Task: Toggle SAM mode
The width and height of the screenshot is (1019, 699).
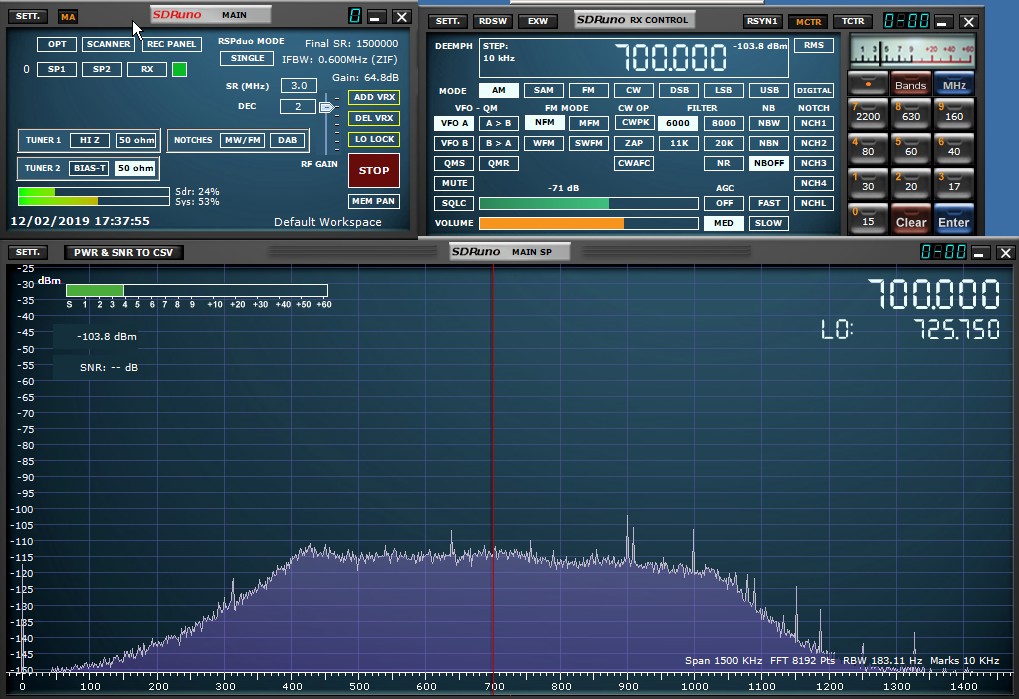Action: [543, 90]
